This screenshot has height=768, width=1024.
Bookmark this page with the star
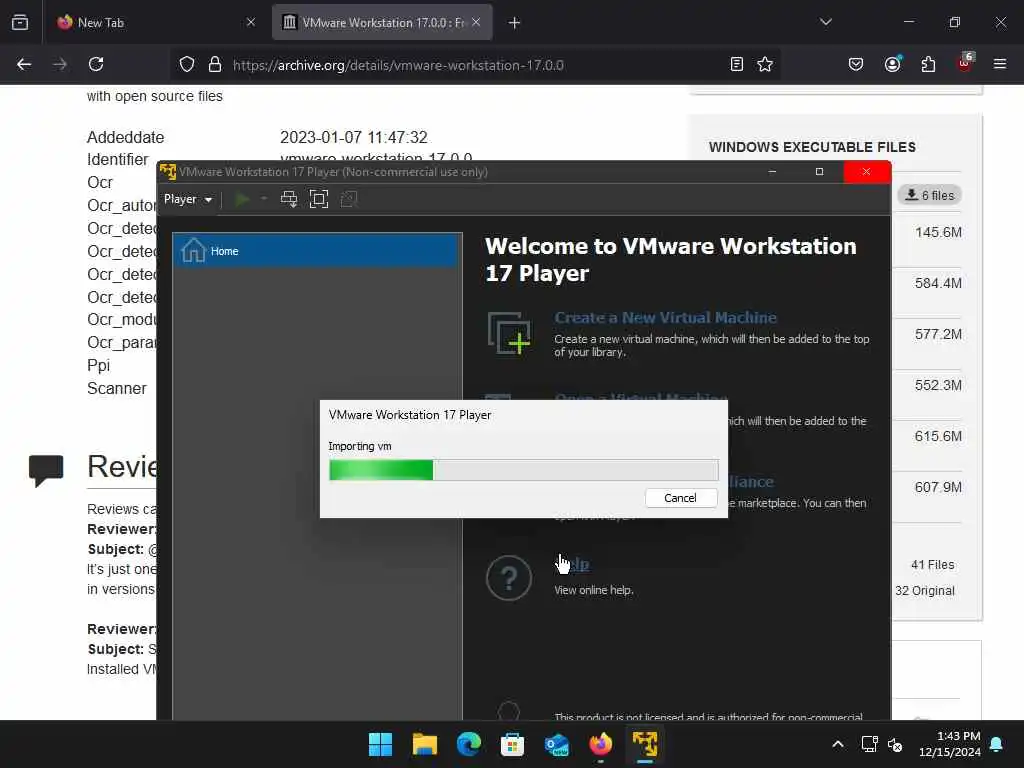point(765,64)
